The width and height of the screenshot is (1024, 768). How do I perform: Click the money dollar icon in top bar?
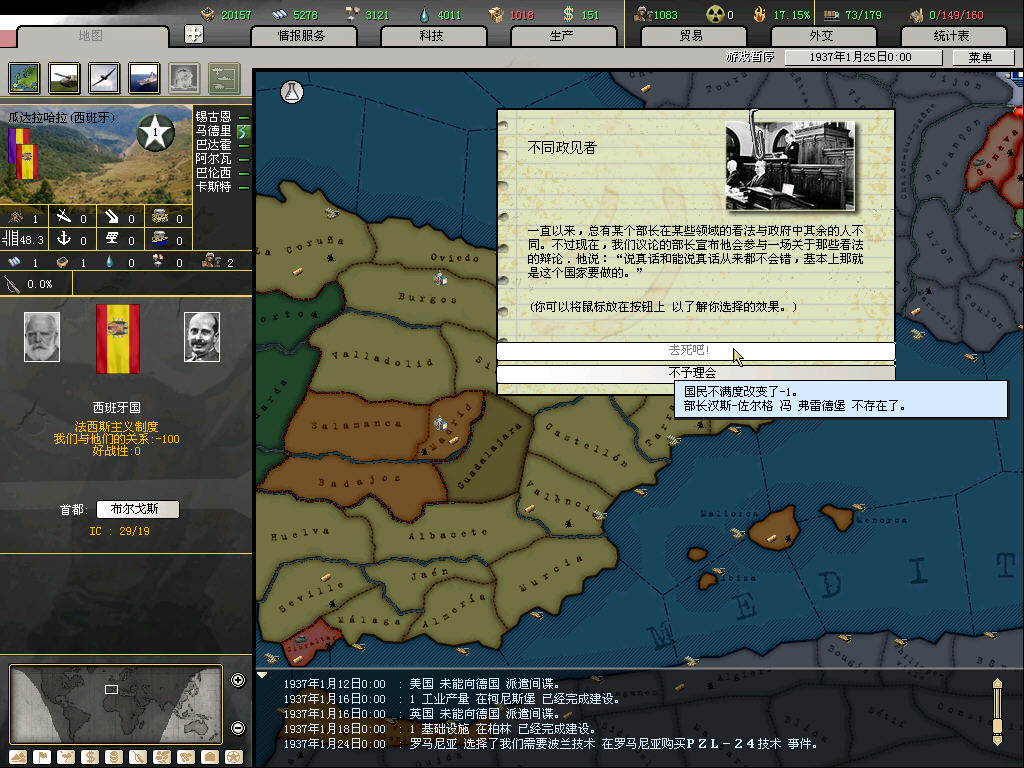click(569, 14)
